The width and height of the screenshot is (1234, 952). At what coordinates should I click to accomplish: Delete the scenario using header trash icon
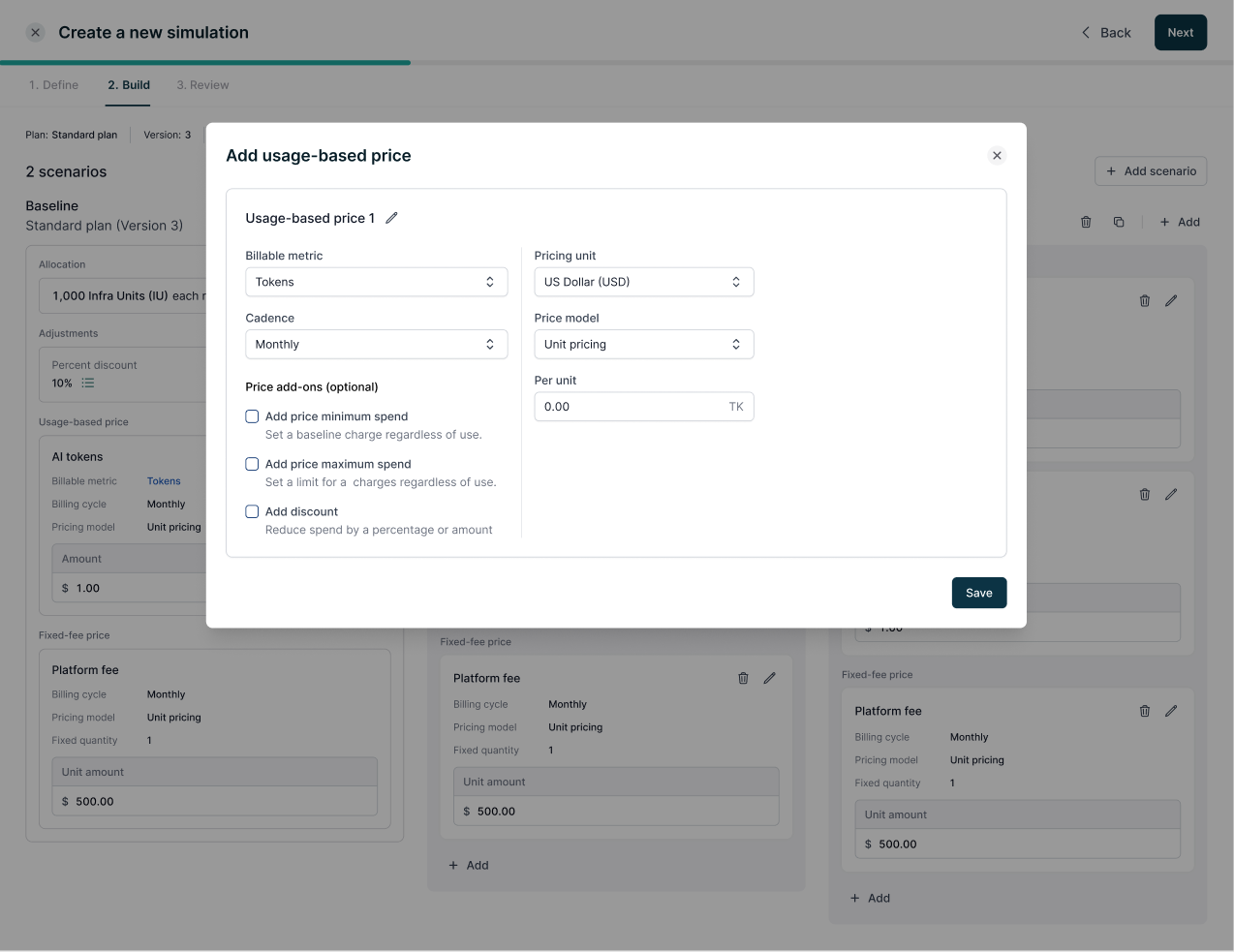click(x=1086, y=222)
